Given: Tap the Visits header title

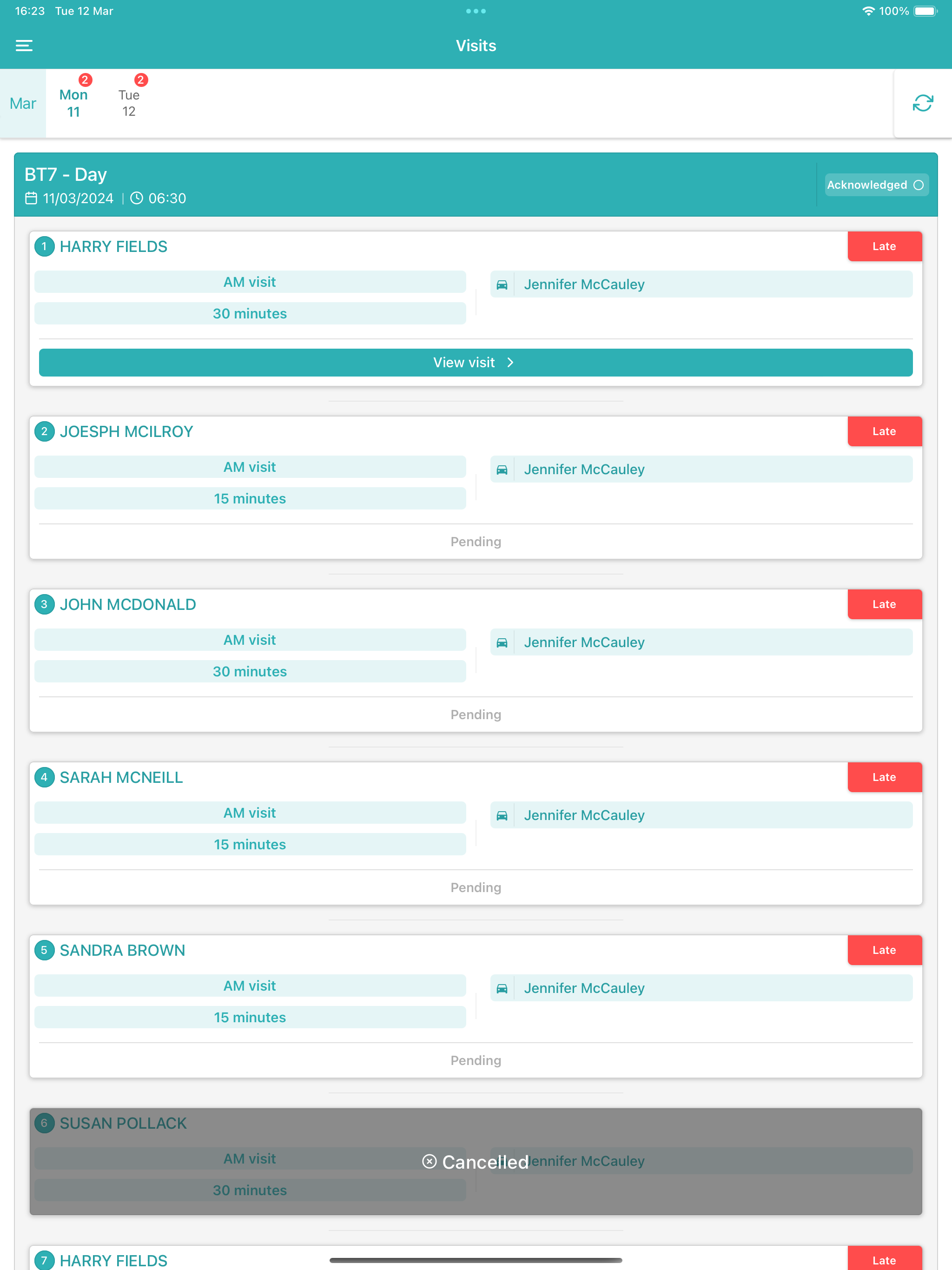Looking at the screenshot, I should coord(476,46).
